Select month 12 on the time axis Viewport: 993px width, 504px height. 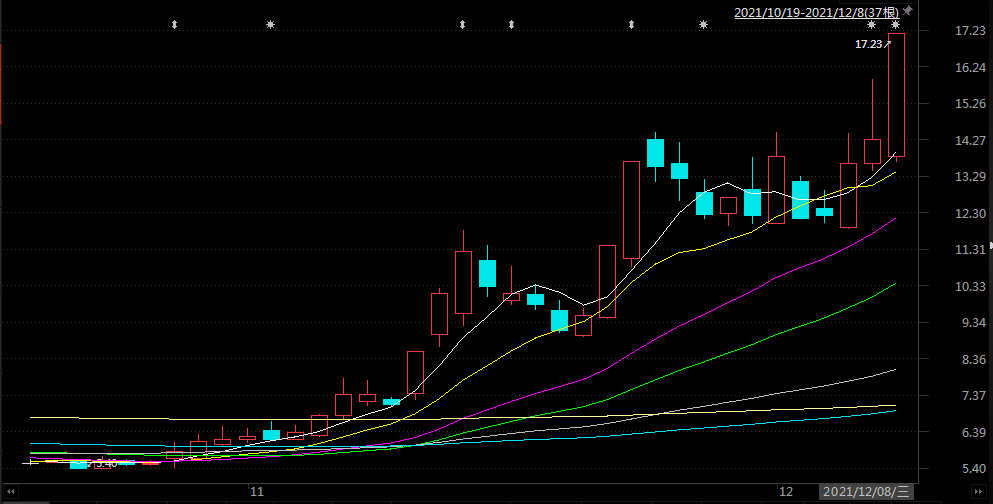click(786, 492)
